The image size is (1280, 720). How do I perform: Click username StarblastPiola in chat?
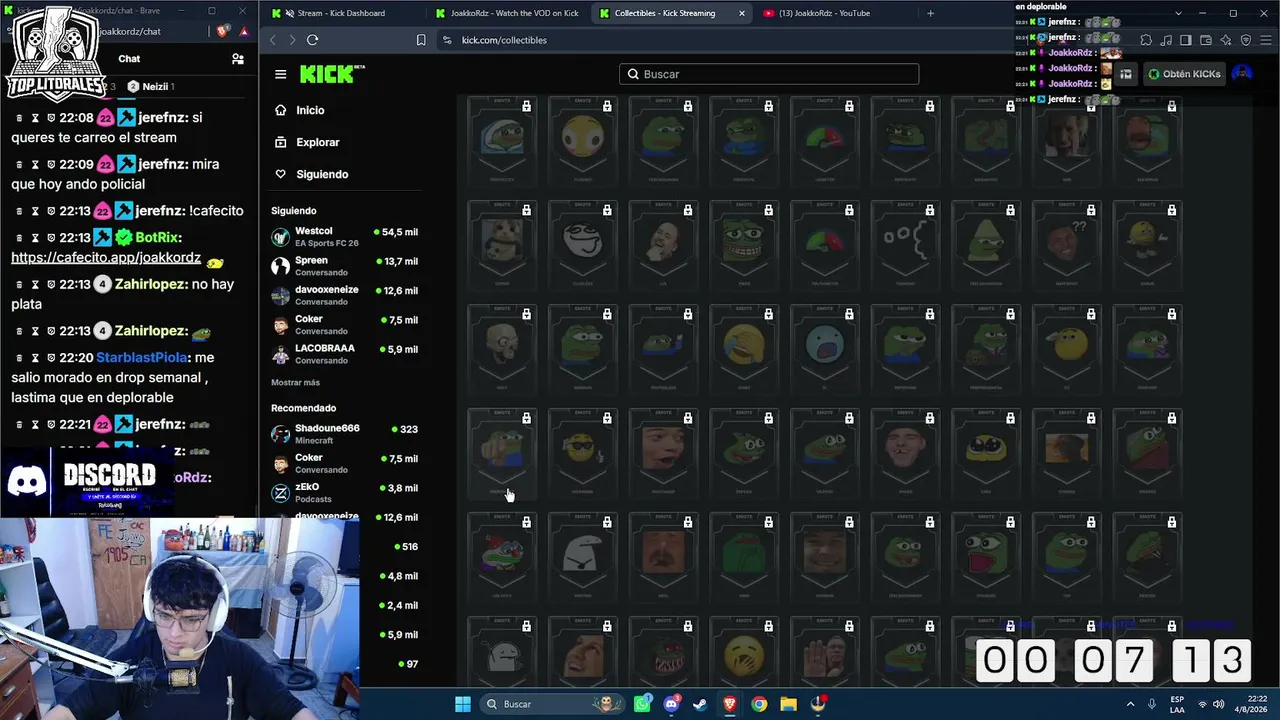141,357
